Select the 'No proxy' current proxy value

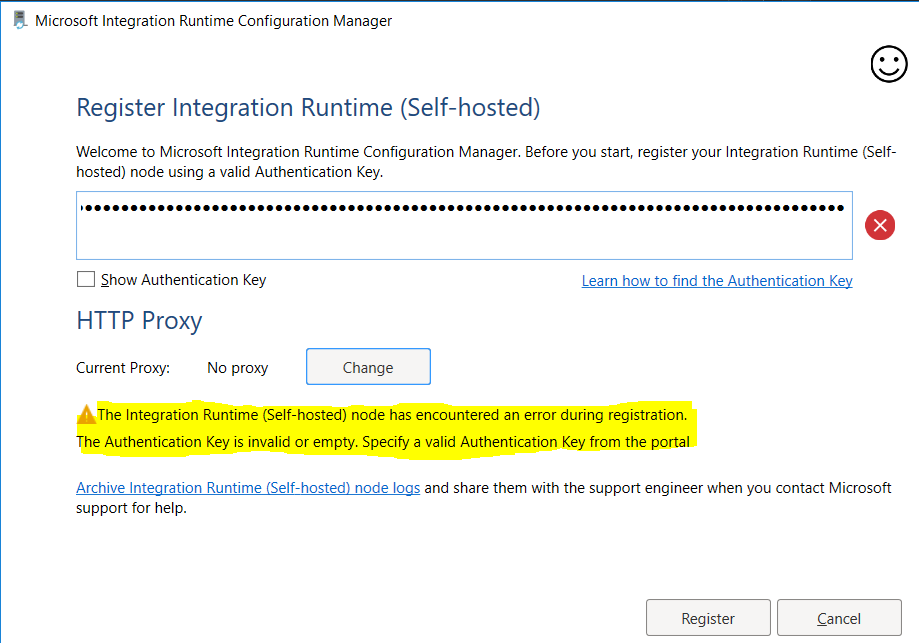(237, 368)
